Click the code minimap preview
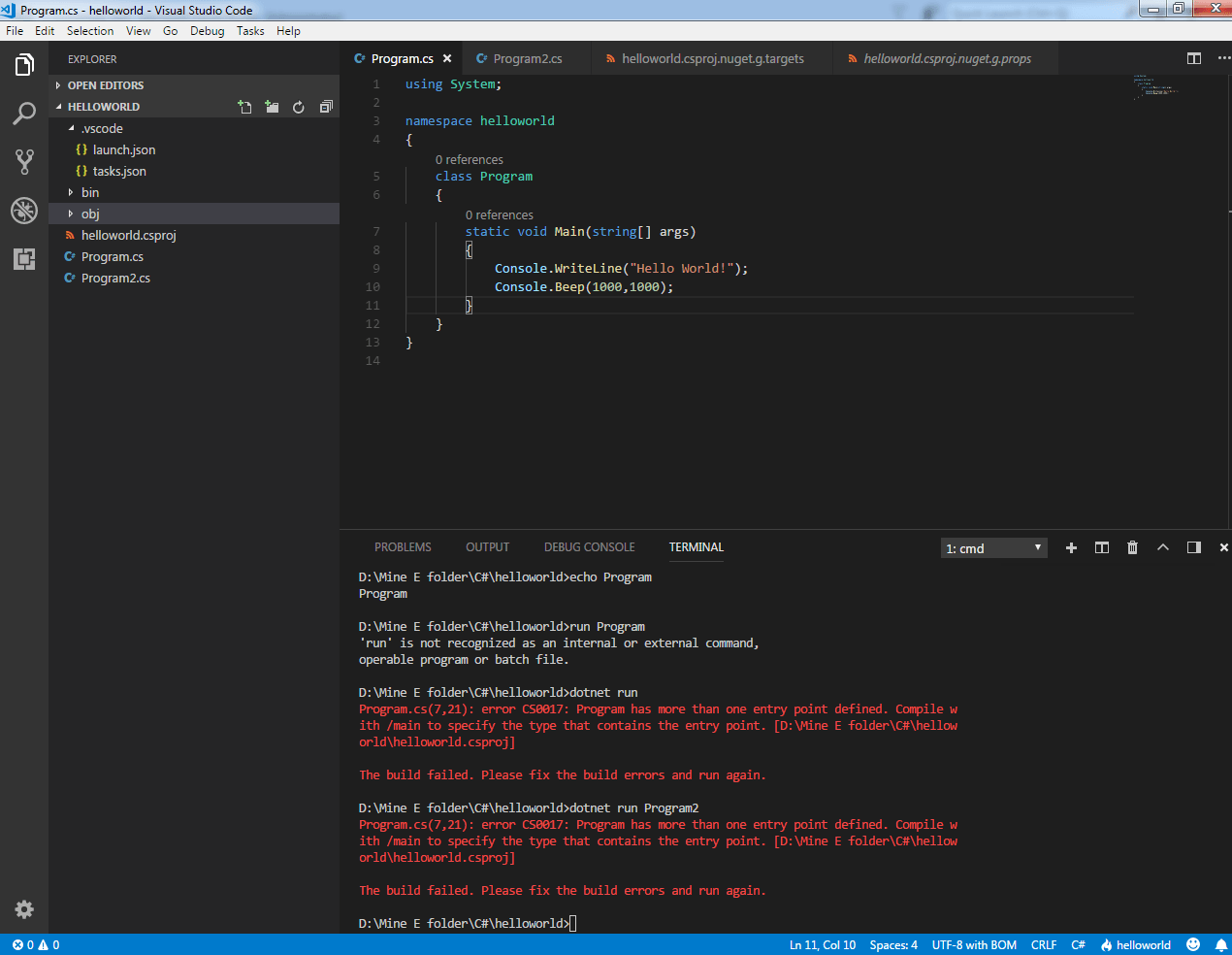1232x955 pixels. (1154, 87)
